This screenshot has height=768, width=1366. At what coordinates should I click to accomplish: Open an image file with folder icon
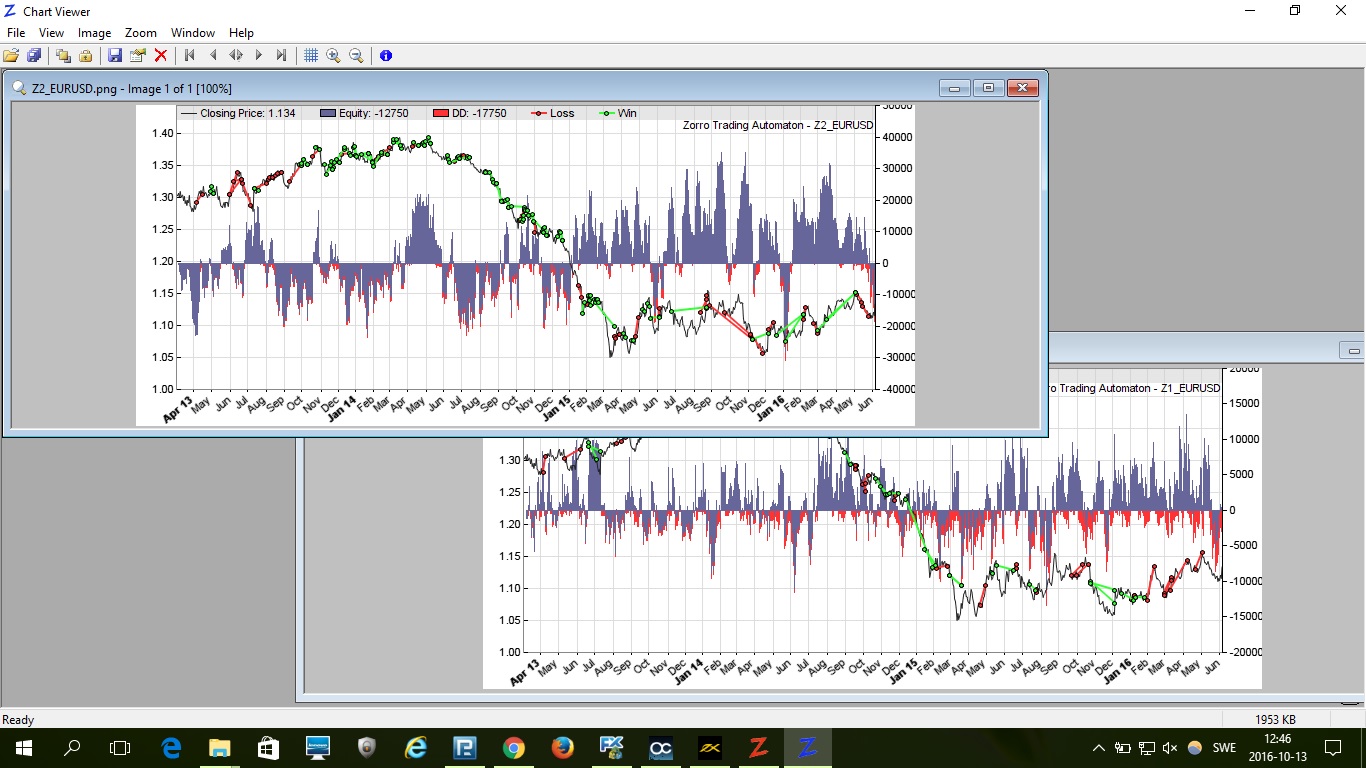click(12, 55)
